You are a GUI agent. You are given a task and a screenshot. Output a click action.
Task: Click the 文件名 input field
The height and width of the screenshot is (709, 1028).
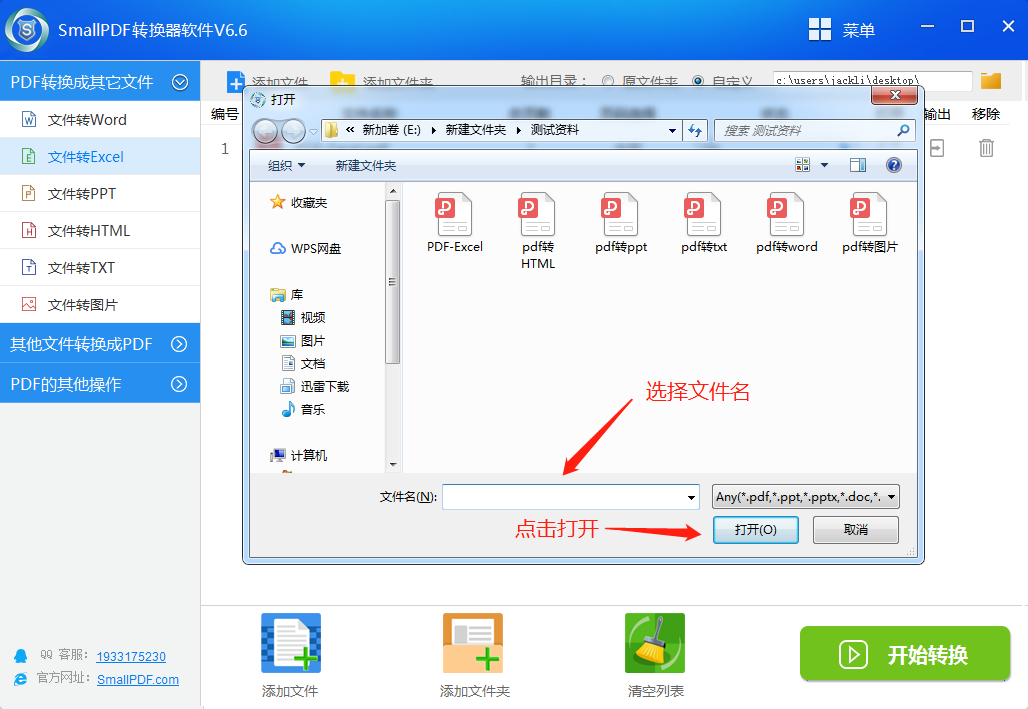click(570, 497)
